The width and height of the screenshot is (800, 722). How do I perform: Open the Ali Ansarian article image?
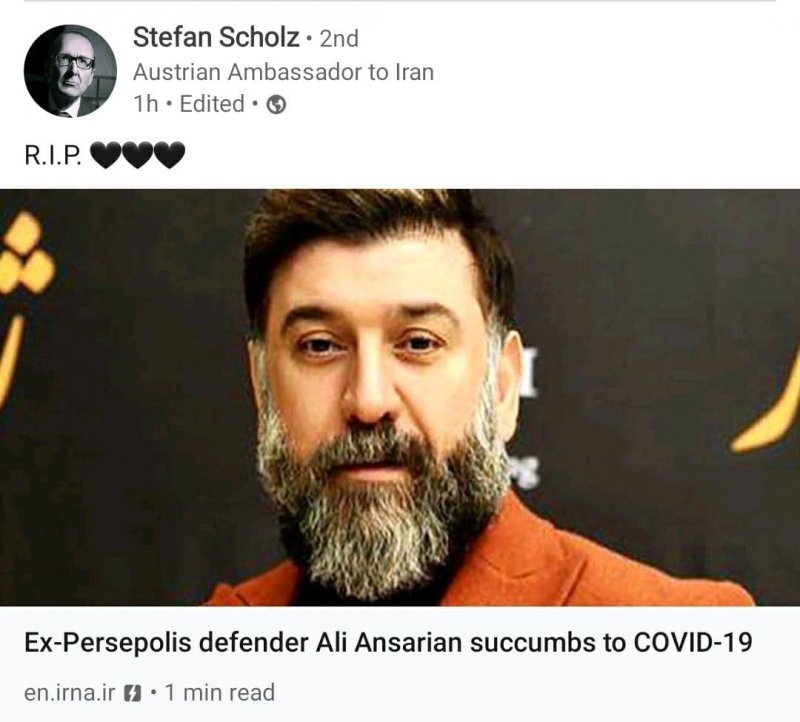click(400, 397)
